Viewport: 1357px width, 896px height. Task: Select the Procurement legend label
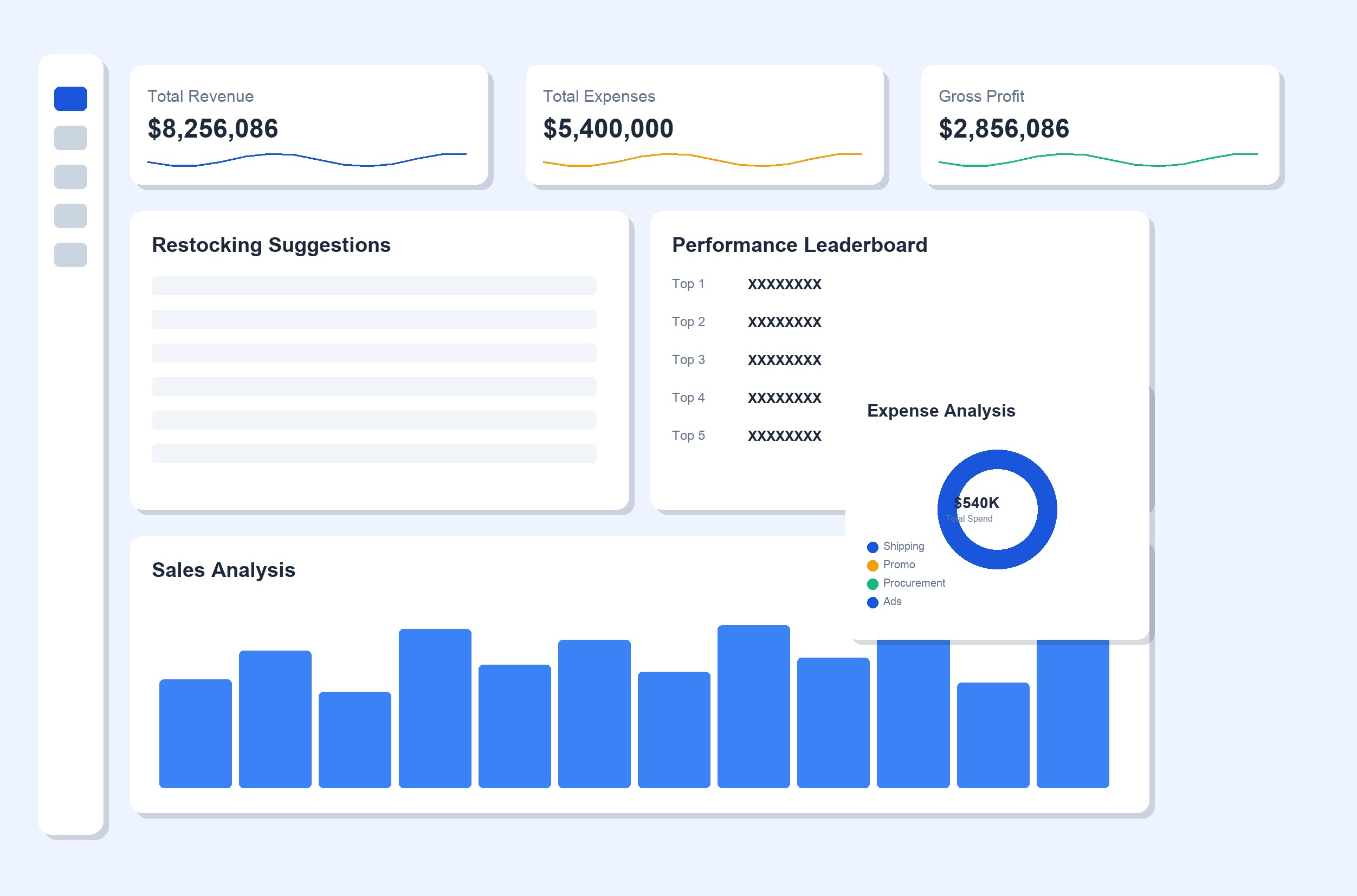tap(914, 583)
